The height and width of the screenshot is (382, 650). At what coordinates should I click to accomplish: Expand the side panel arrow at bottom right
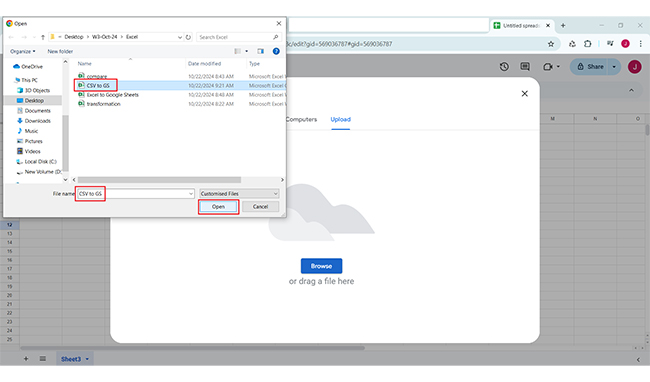coord(638,360)
